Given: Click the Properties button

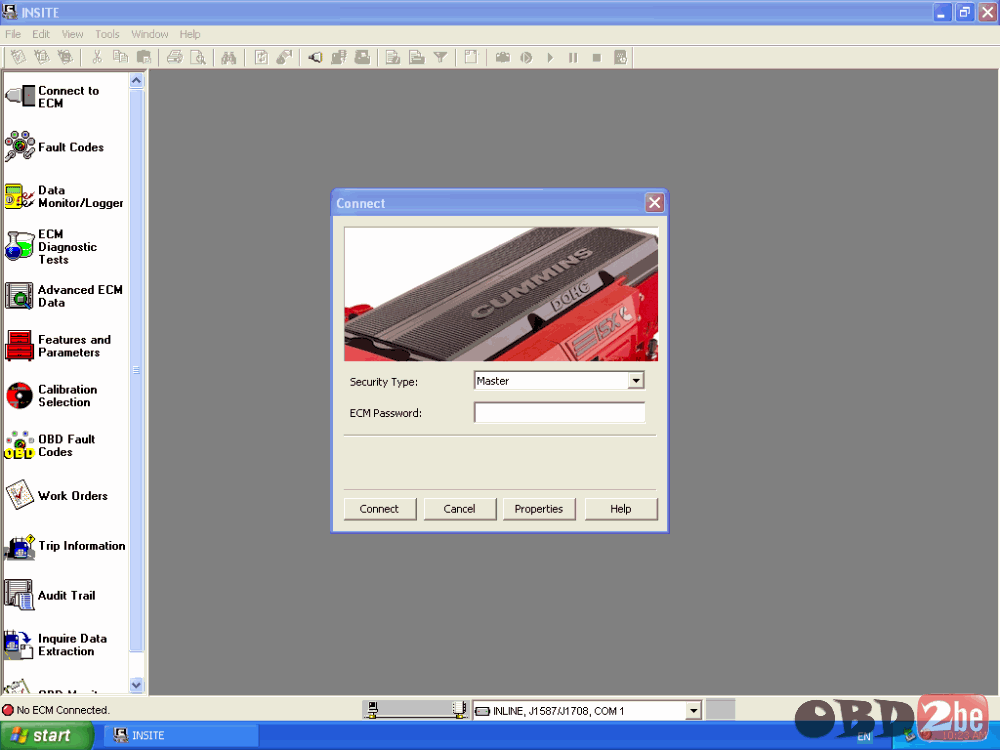Looking at the screenshot, I should coord(539,509).
